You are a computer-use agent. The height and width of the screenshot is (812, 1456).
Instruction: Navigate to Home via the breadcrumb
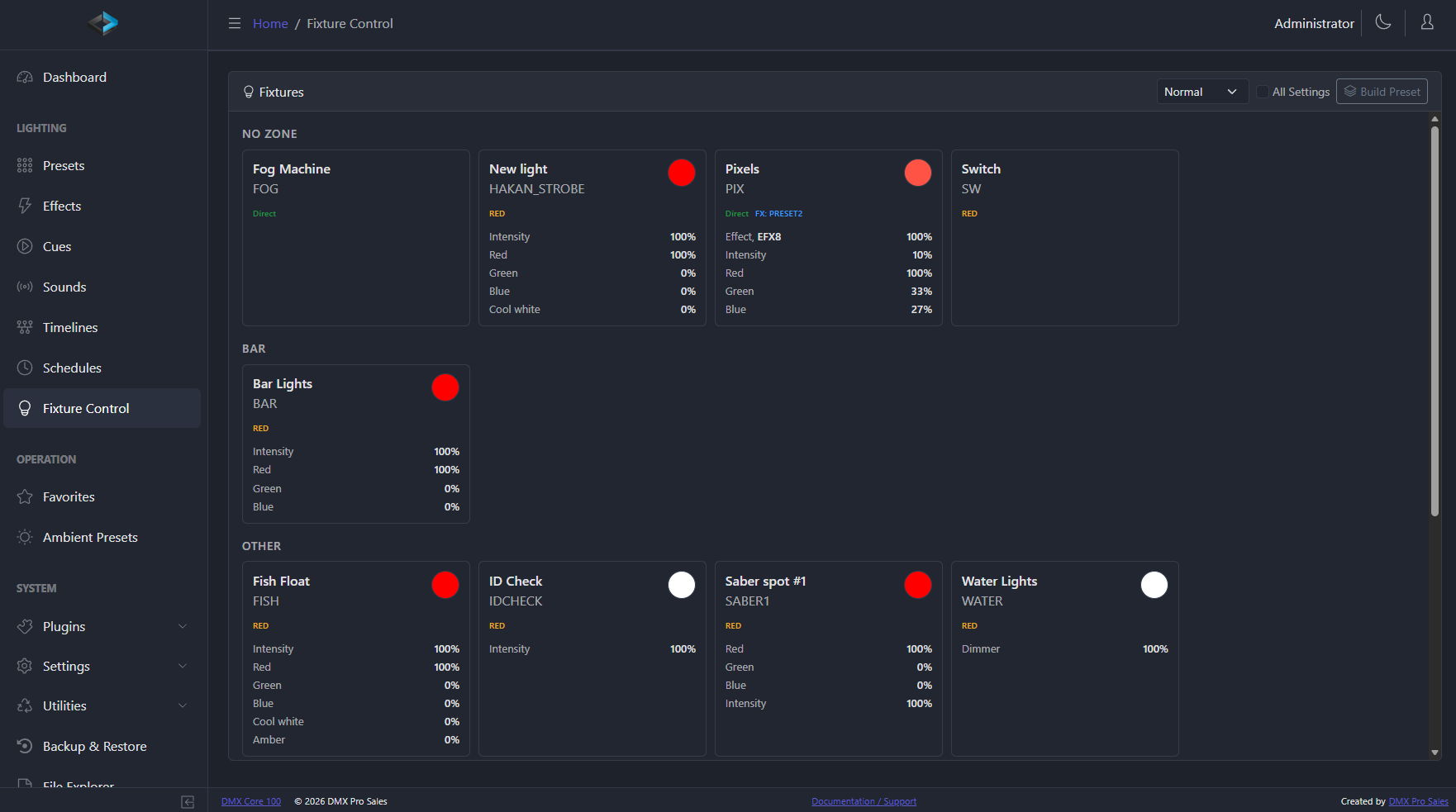[270, 23]
